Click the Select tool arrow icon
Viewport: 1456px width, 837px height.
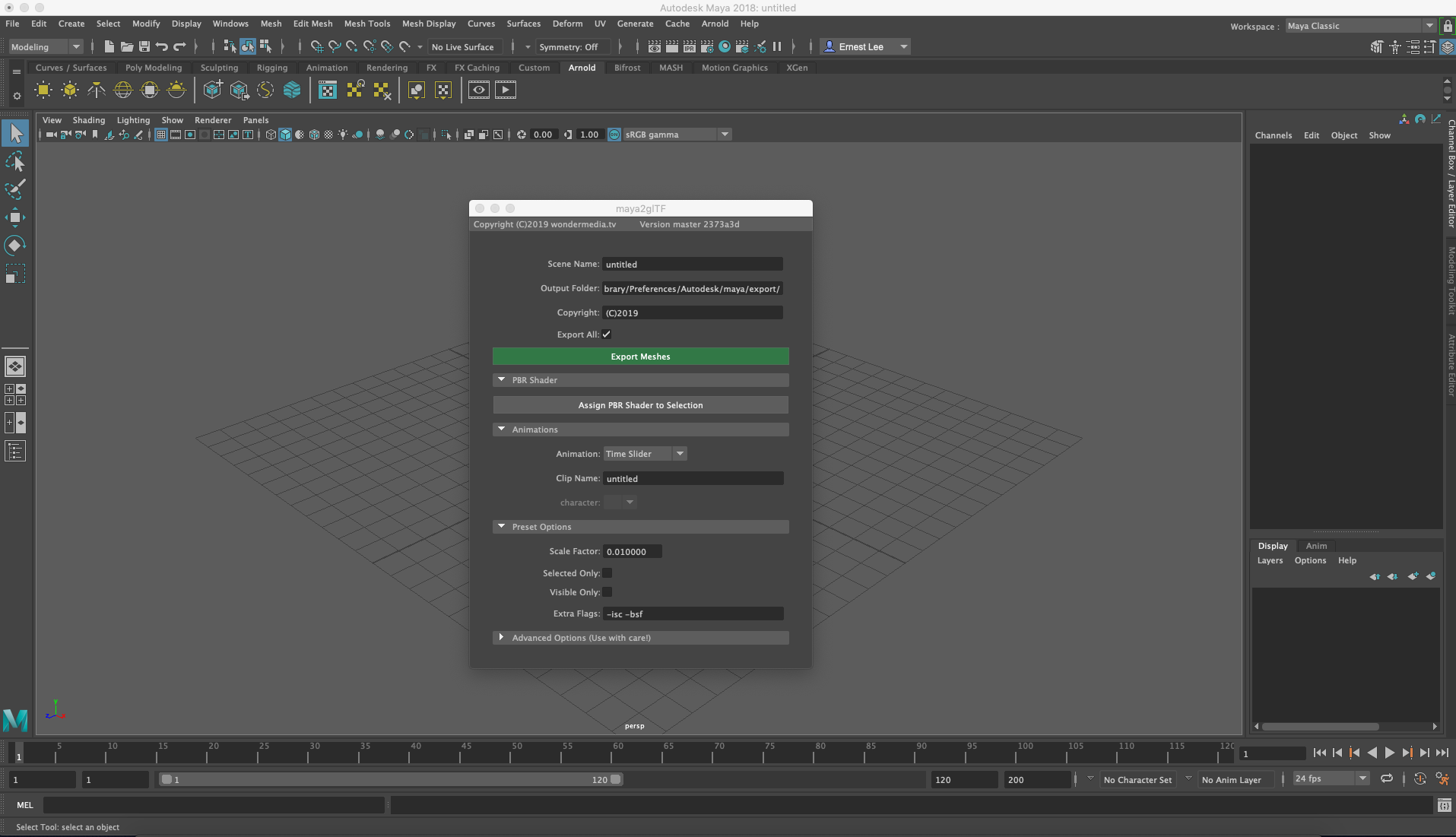15,132
